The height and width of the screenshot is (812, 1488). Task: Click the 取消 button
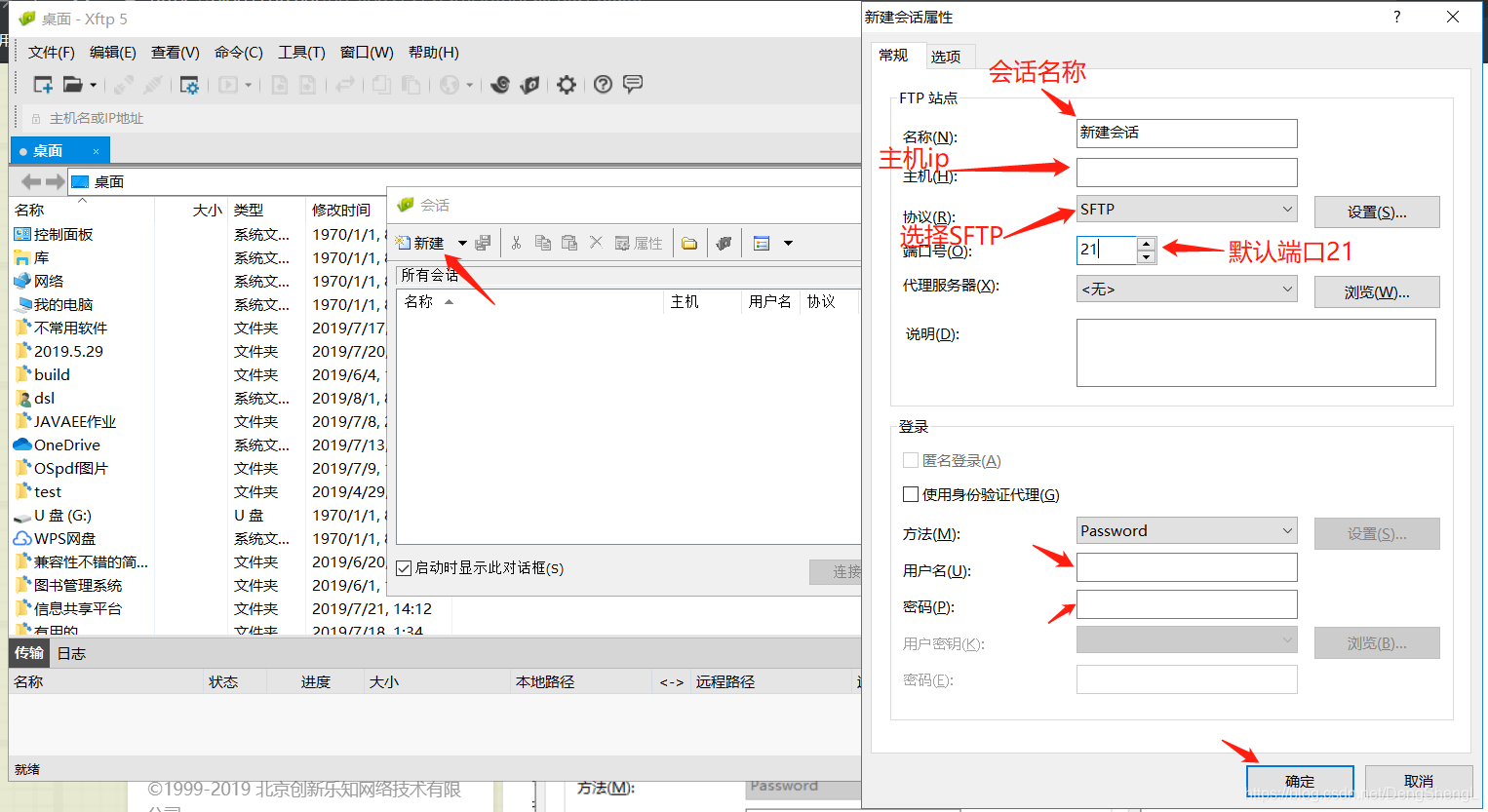point(1419,781)
